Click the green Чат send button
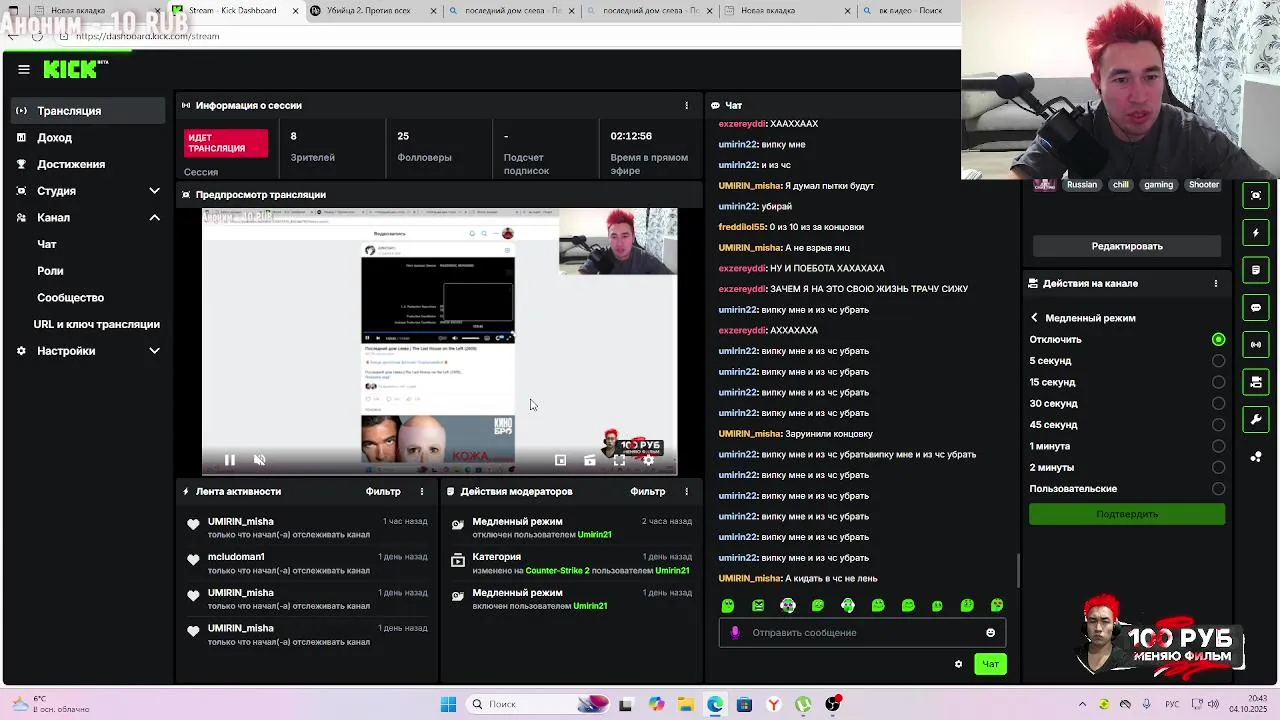 [990, 664]
